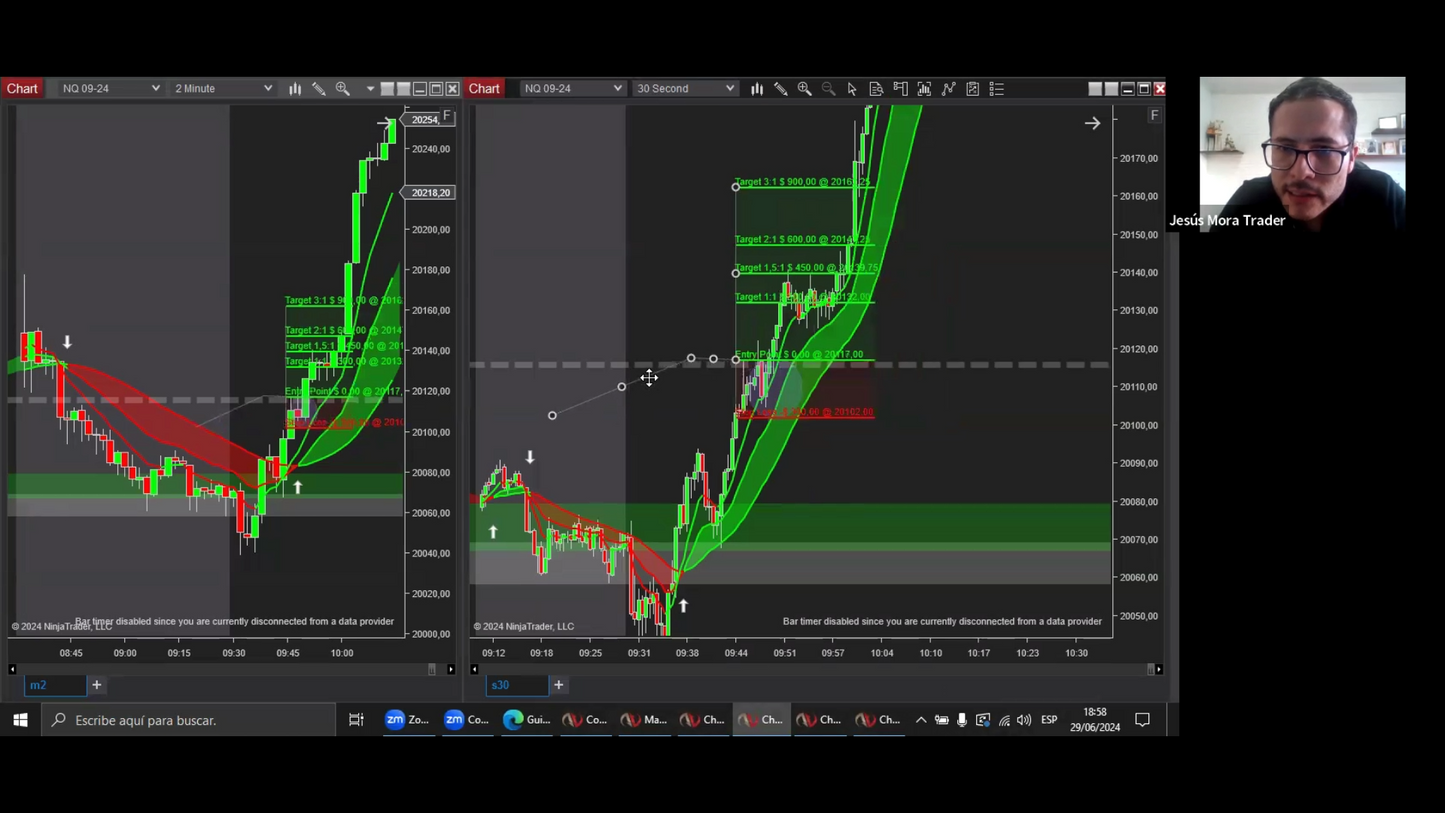Open Edge Gui... taskbar button
The image size is (1445, 813).
[x=527, y=720]
